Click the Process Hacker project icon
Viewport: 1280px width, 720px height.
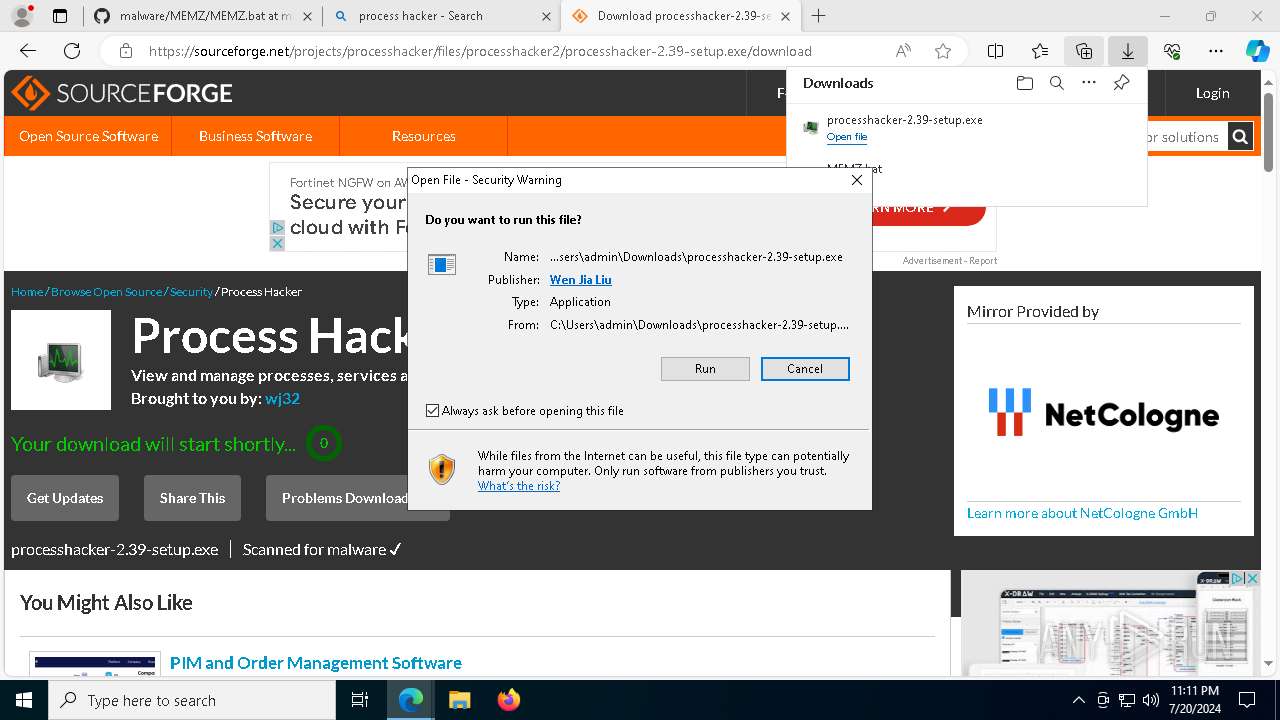pyautogui.click(x=61, y=360)
